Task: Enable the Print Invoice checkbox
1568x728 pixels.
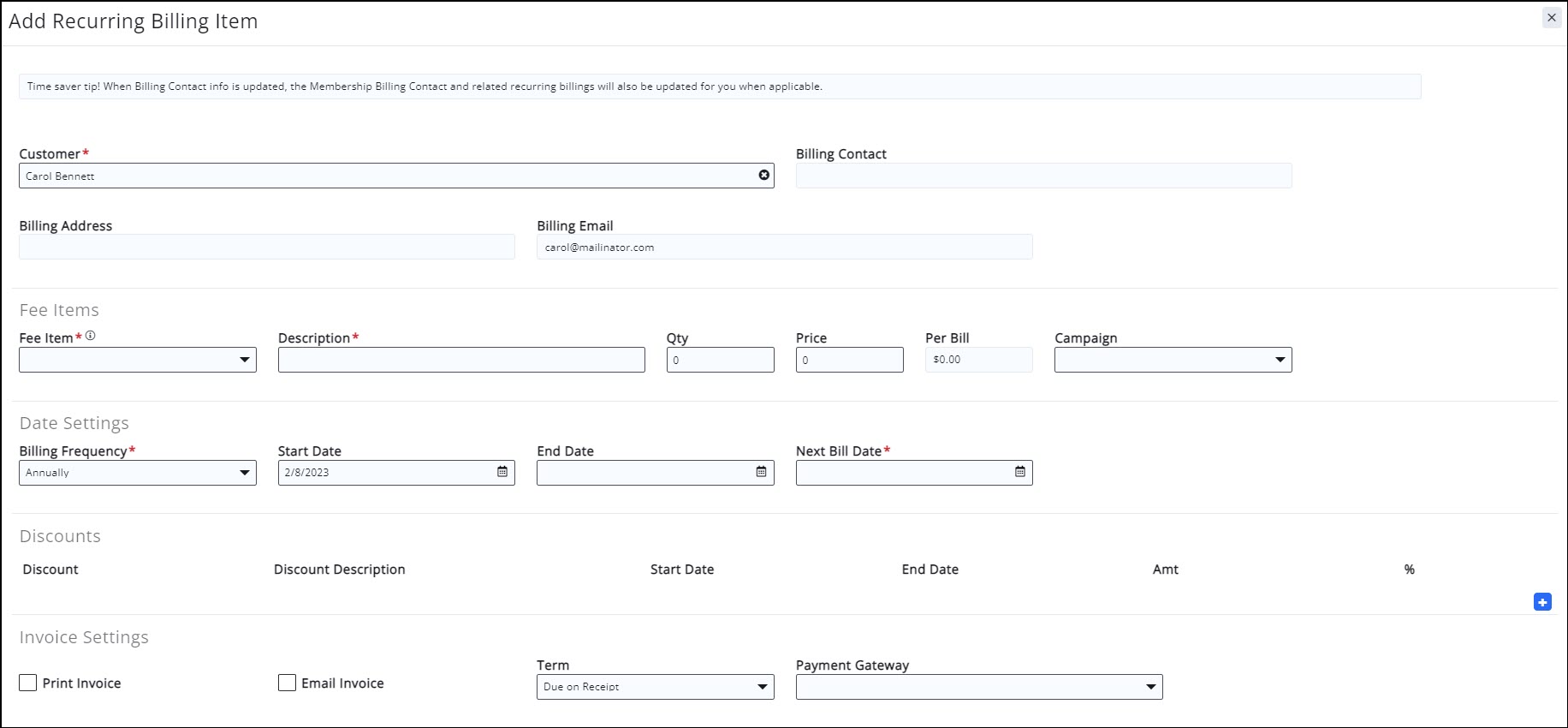Action: tap(28, 683)
